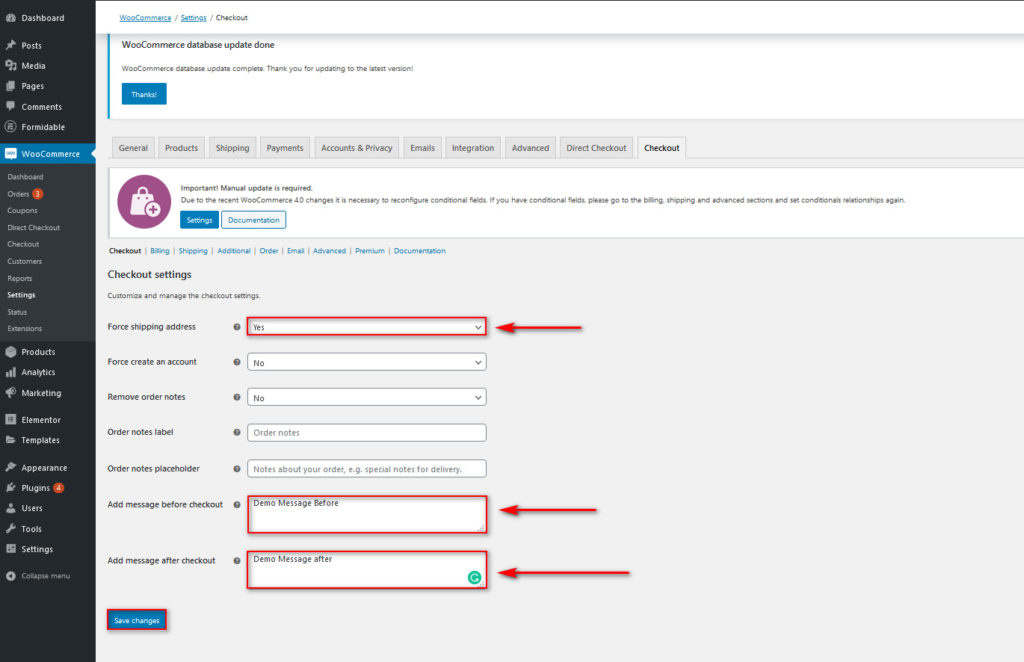Screen dimensions: 1024x662
Task: Click the Analytics bar chart icon
Action: [x=10, y=372]
